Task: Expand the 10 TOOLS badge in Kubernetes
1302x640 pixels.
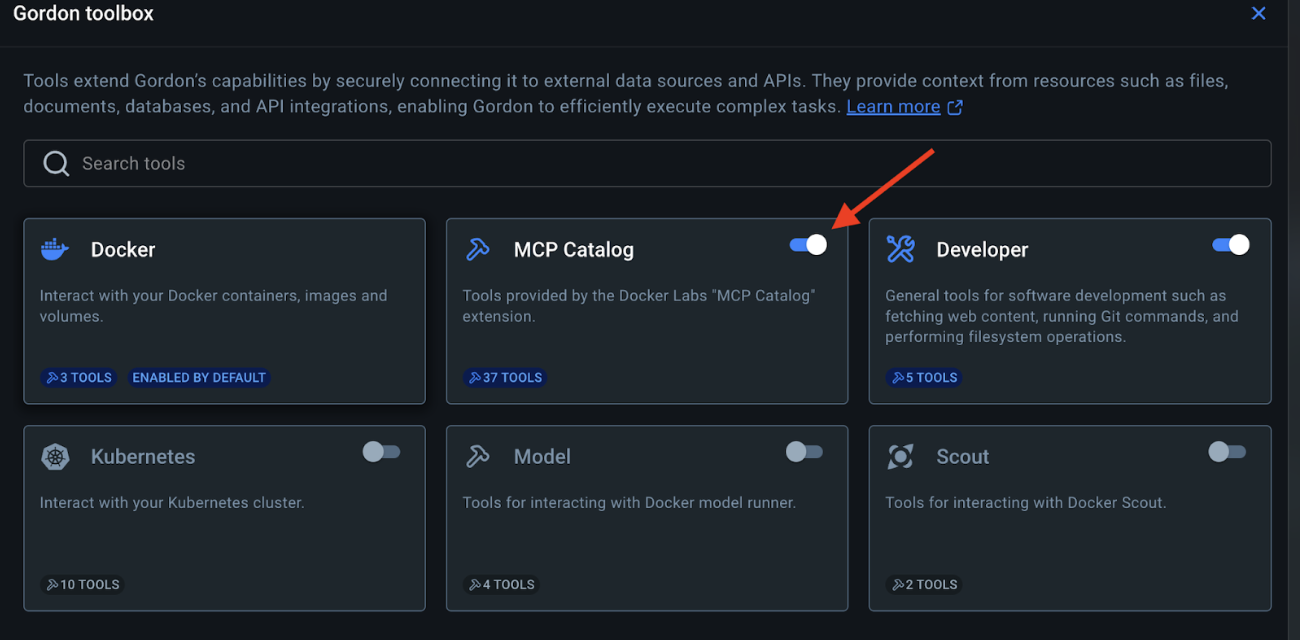Action: point(82,585)
